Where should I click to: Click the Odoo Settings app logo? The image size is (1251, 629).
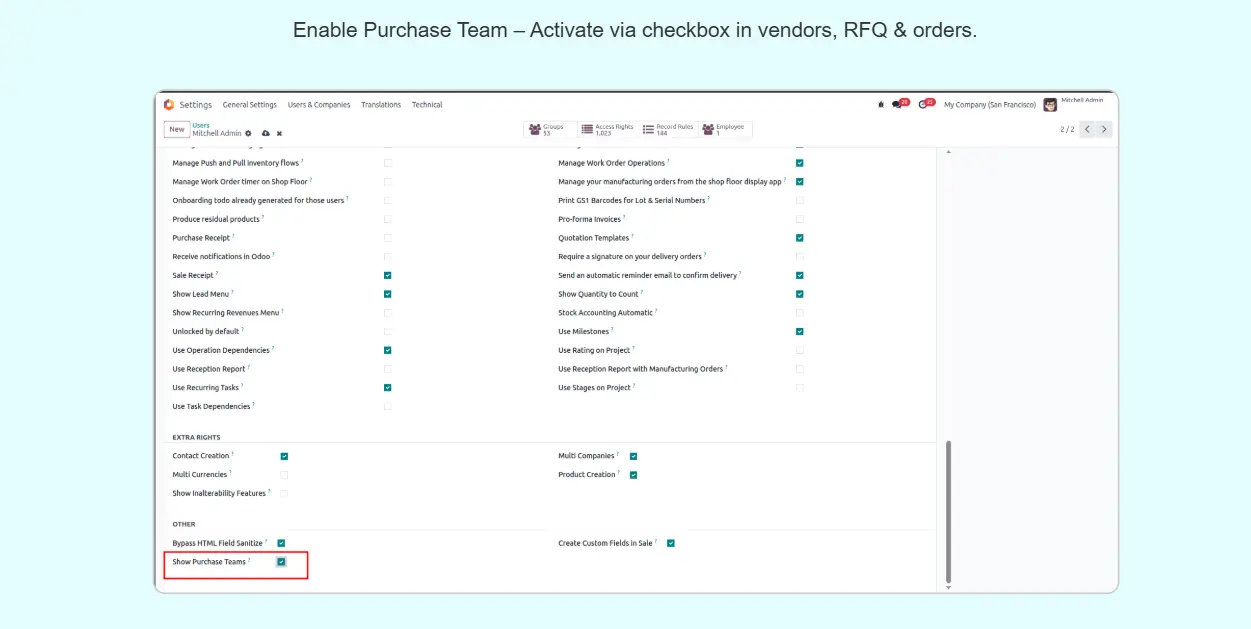(x=169, y=105)
